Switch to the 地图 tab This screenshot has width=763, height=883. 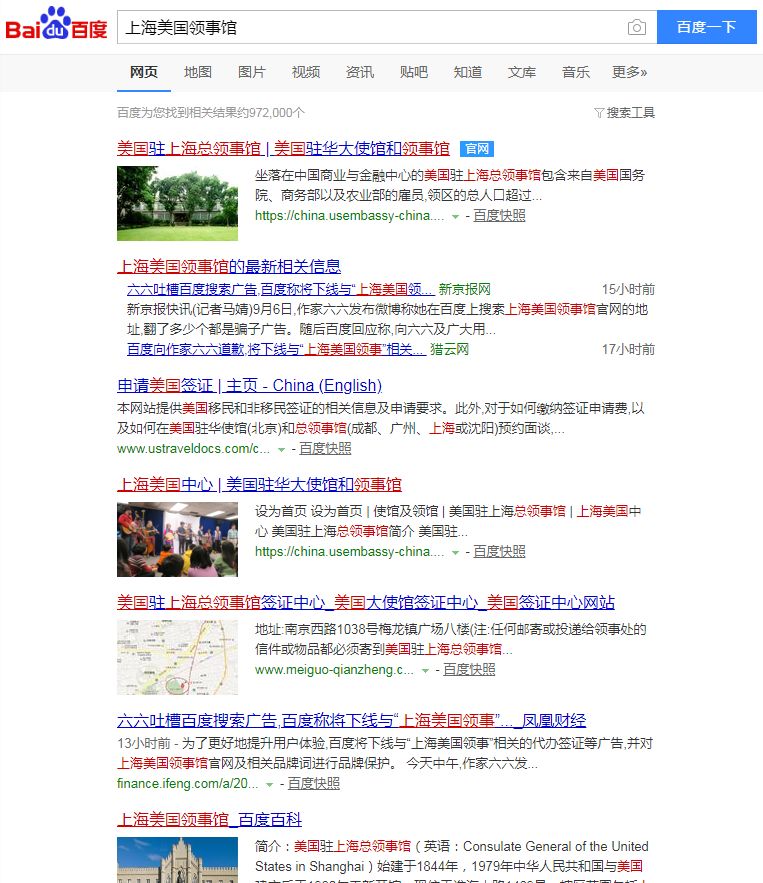pyautogui.click(x=198, y=72)
